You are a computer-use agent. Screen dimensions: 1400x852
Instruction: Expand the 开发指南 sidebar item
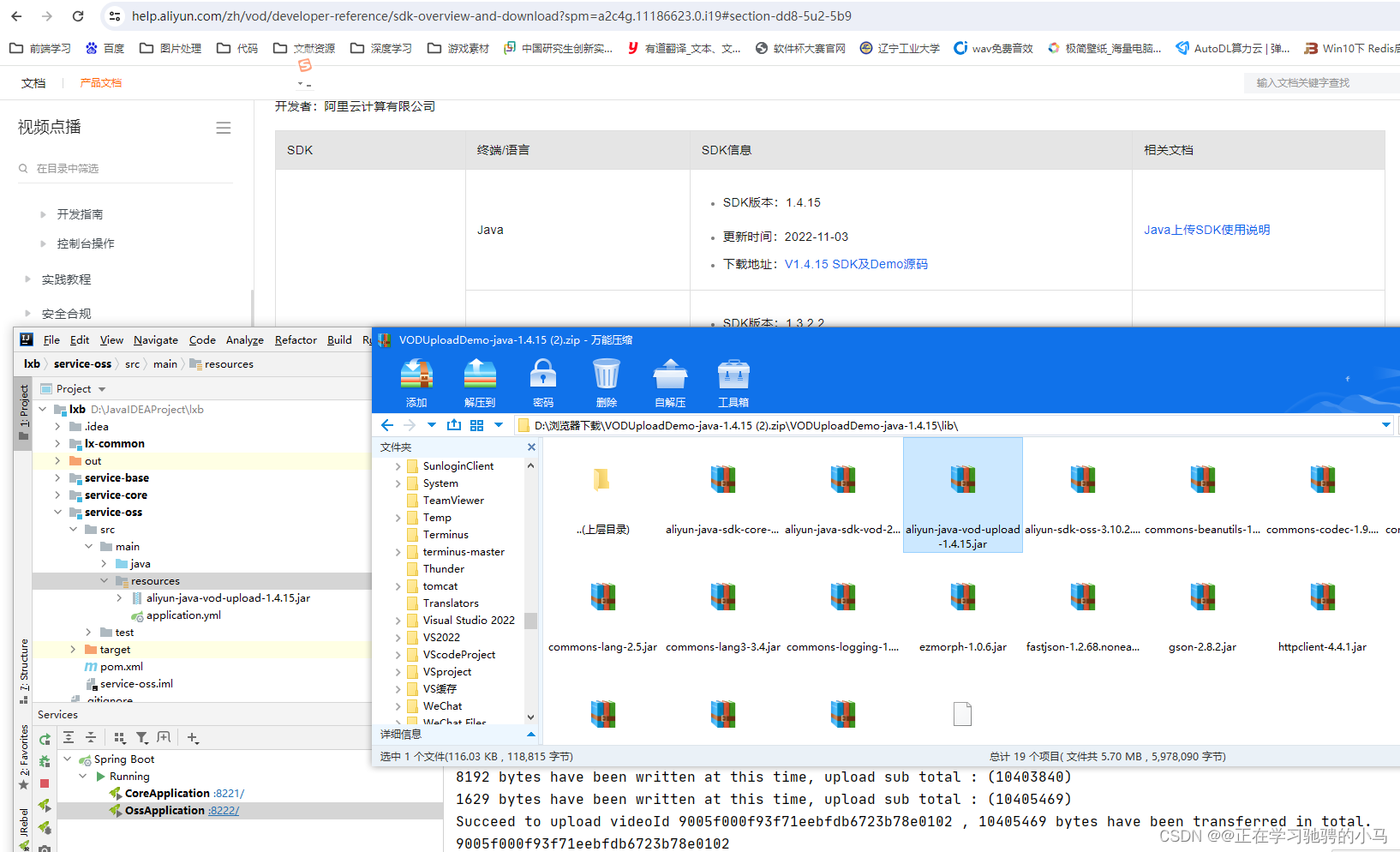[x=43, y=214]
